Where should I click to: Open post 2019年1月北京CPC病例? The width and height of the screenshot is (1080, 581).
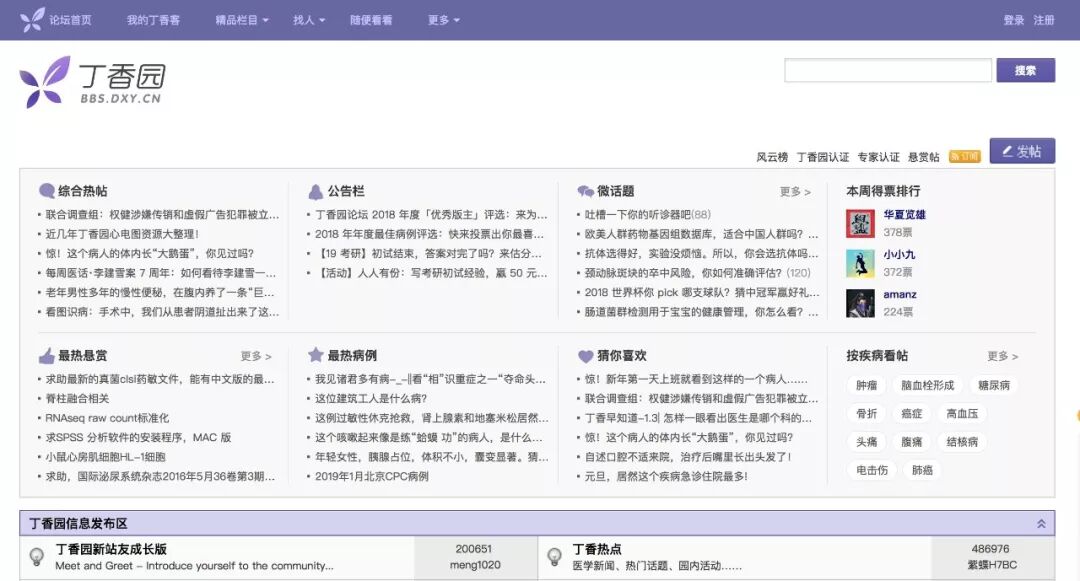372,476
